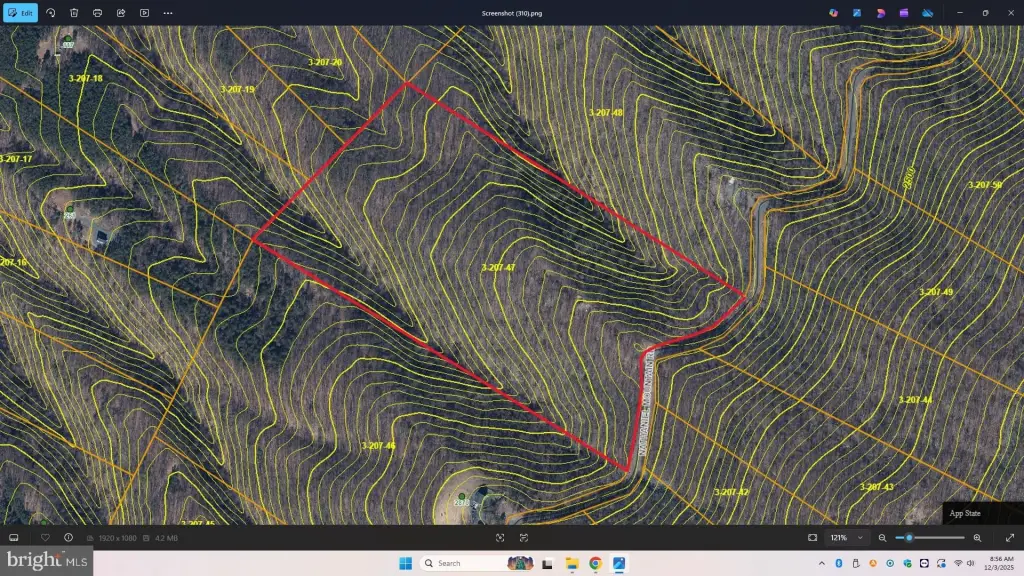Delete the photo using the trash icon
The height and width of the screenshot is (576, 1024).
tap(74, 13)
